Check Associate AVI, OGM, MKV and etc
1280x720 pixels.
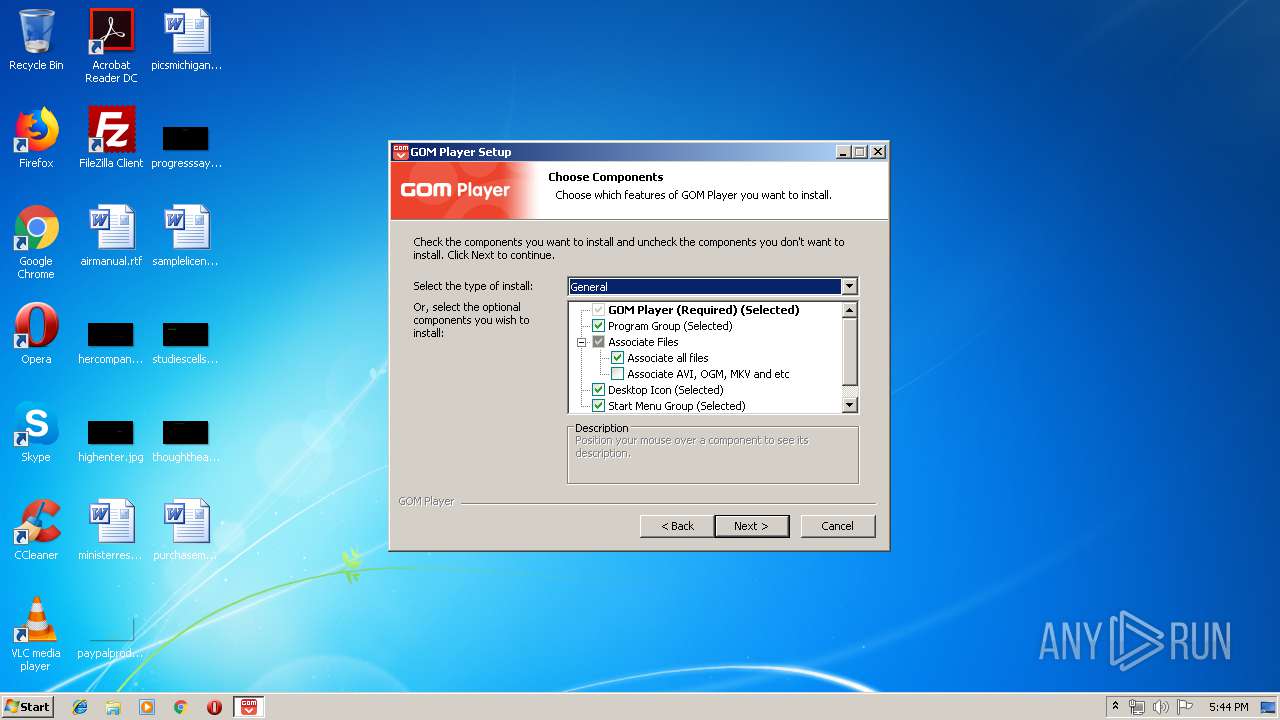coord(617,374)
